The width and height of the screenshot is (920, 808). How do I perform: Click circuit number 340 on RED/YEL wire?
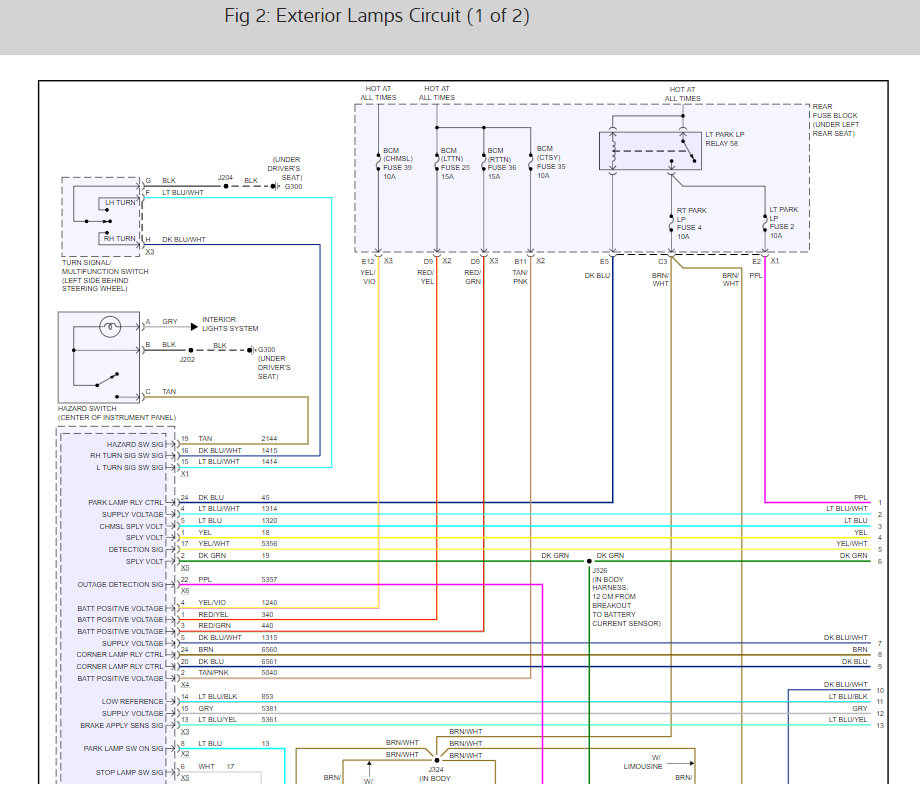tap(268, 615)
